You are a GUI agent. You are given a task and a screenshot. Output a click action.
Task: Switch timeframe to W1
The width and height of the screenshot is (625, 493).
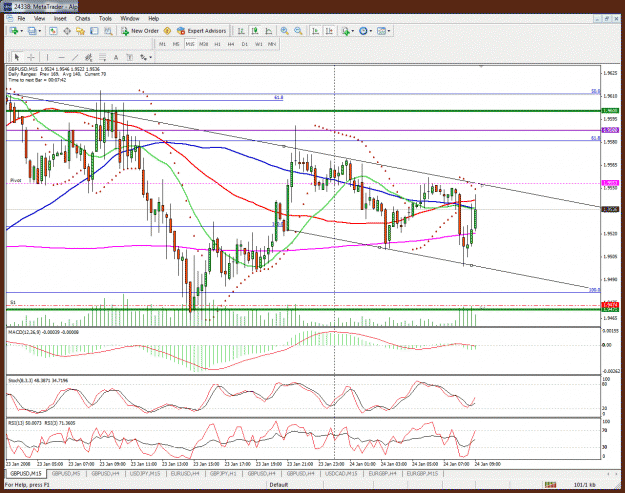259,44
